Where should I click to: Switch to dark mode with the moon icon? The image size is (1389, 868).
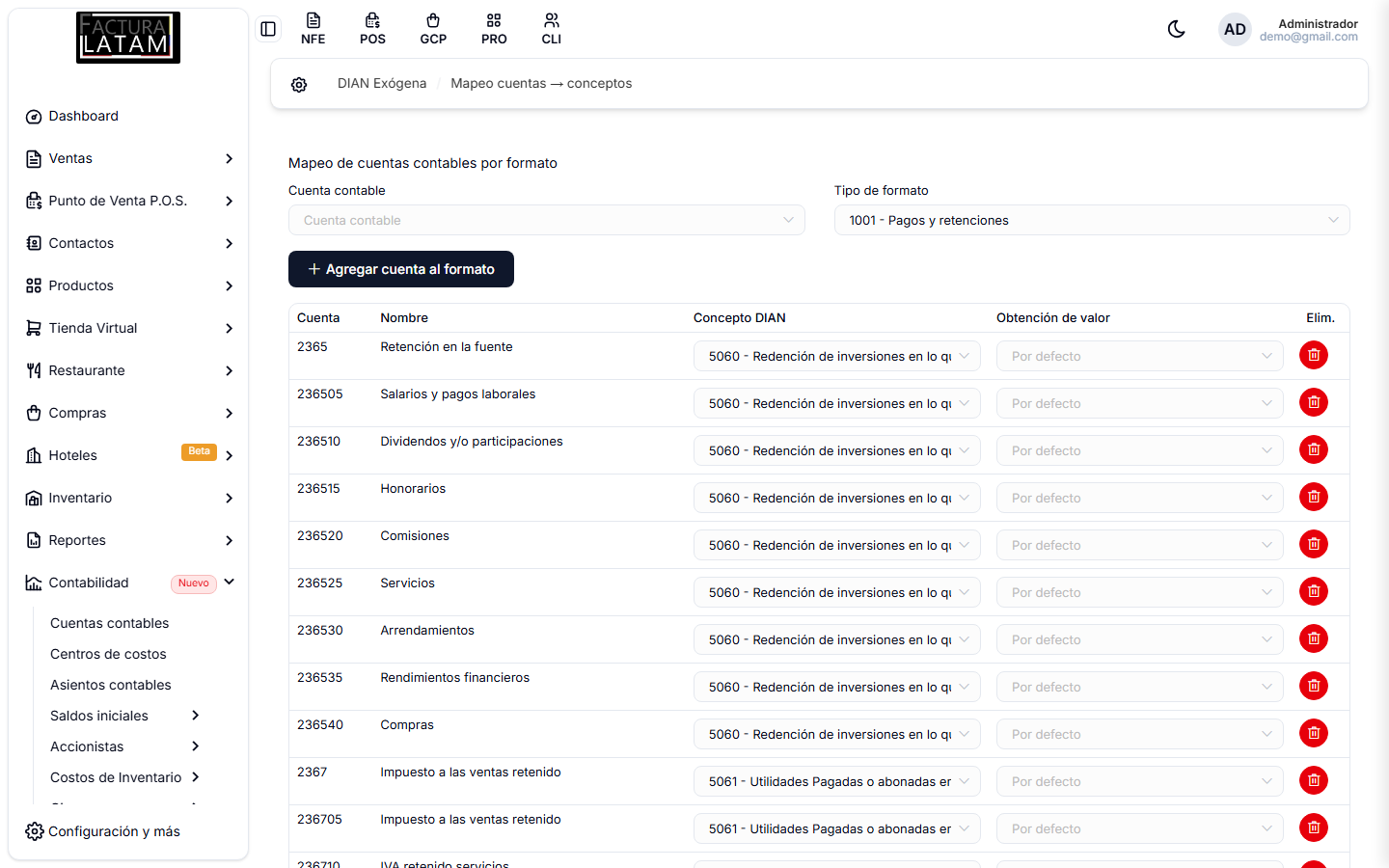(1177, 29)
